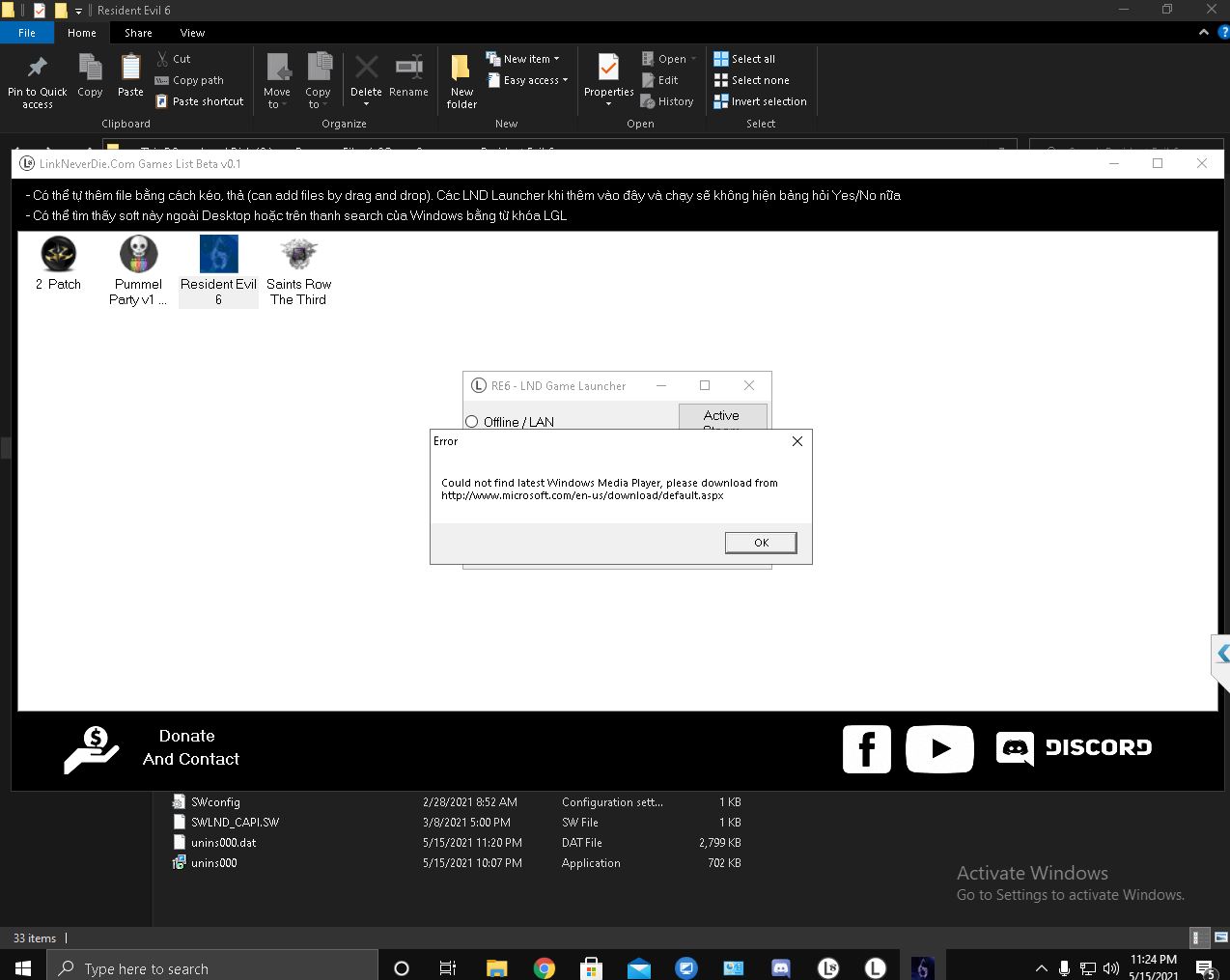1230x980 pixels.
Task: Open the Share ribbon tab
Action: [x=138, y=33]
